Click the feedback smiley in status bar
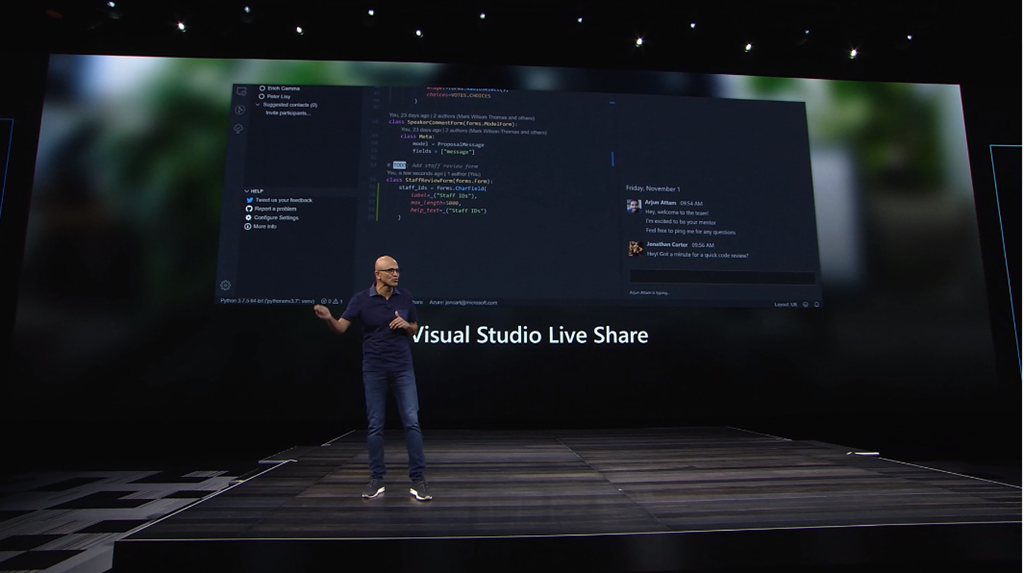Image resolution: width=1024 pixels, height=573 pixels. tap(806, 304)
